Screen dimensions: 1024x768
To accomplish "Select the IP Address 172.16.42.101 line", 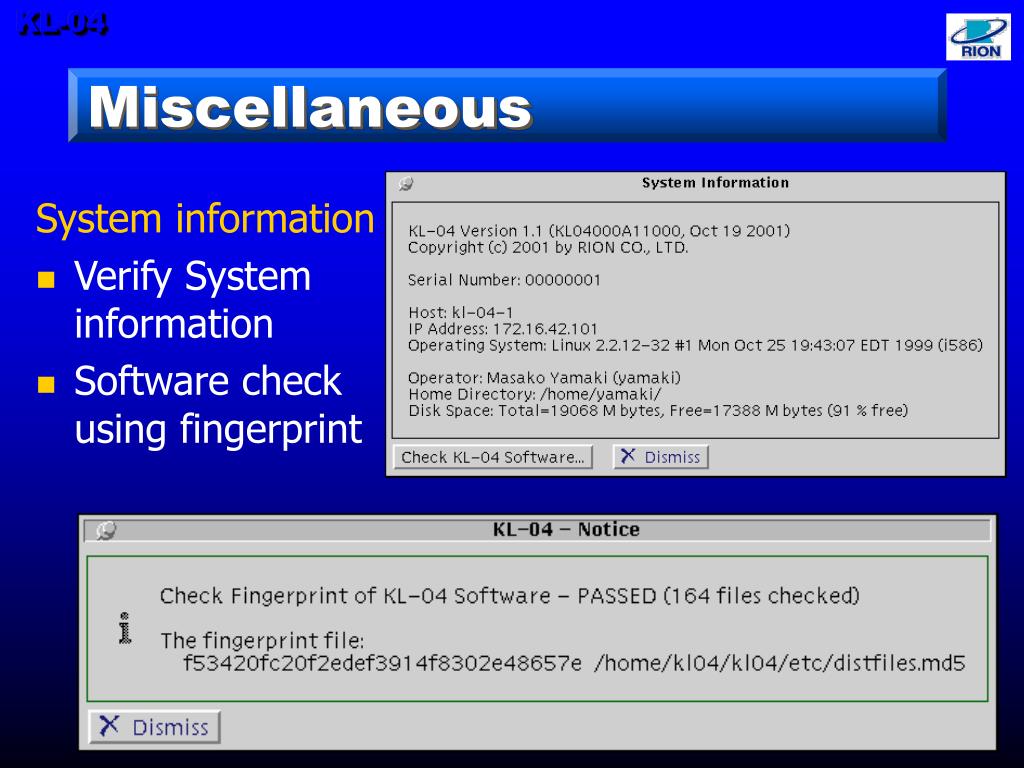I will pos(503,328).
